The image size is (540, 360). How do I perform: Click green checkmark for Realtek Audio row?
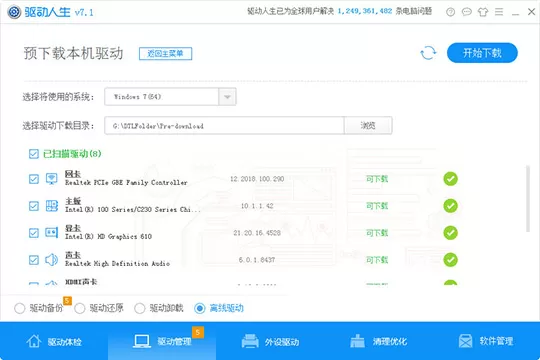[450, 260]
